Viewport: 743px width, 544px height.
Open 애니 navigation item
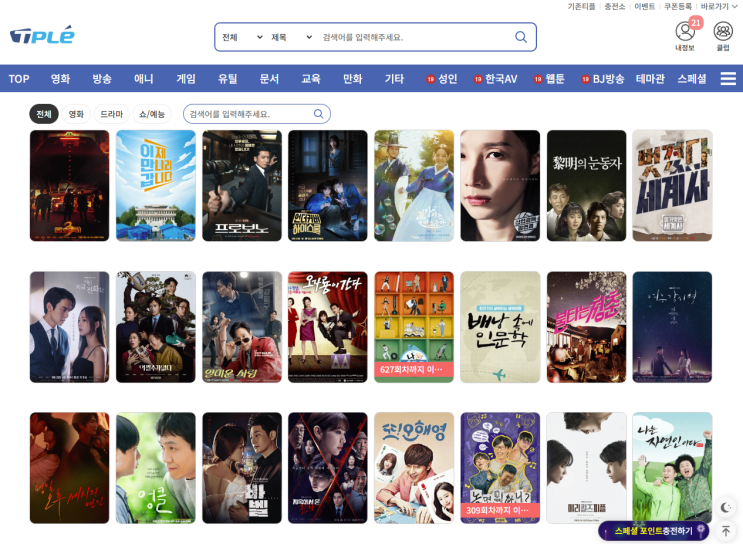144,79
